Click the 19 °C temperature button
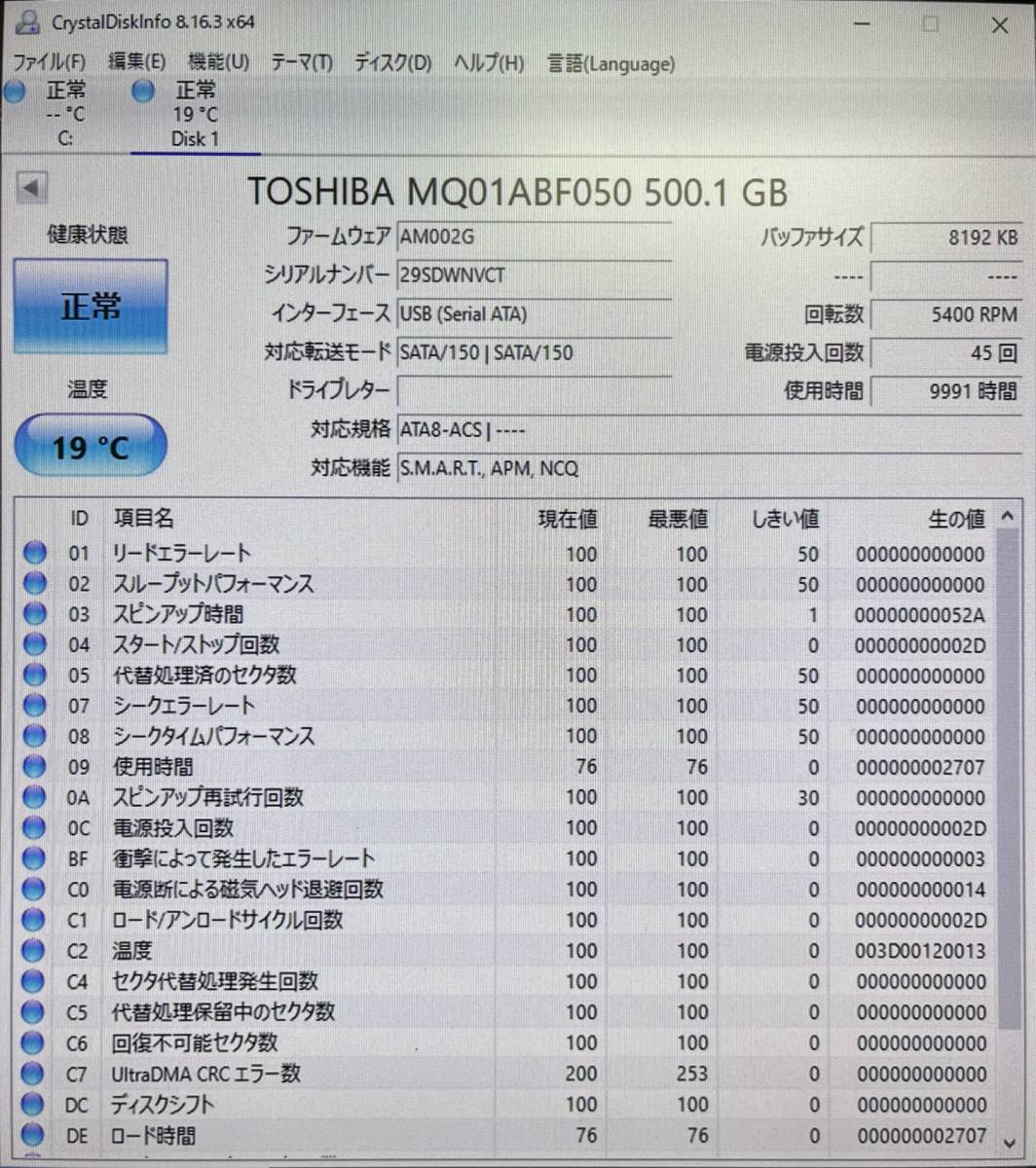Image resolution: width=1036 pixels, height=1168 pixels. [x=91, y=446]
